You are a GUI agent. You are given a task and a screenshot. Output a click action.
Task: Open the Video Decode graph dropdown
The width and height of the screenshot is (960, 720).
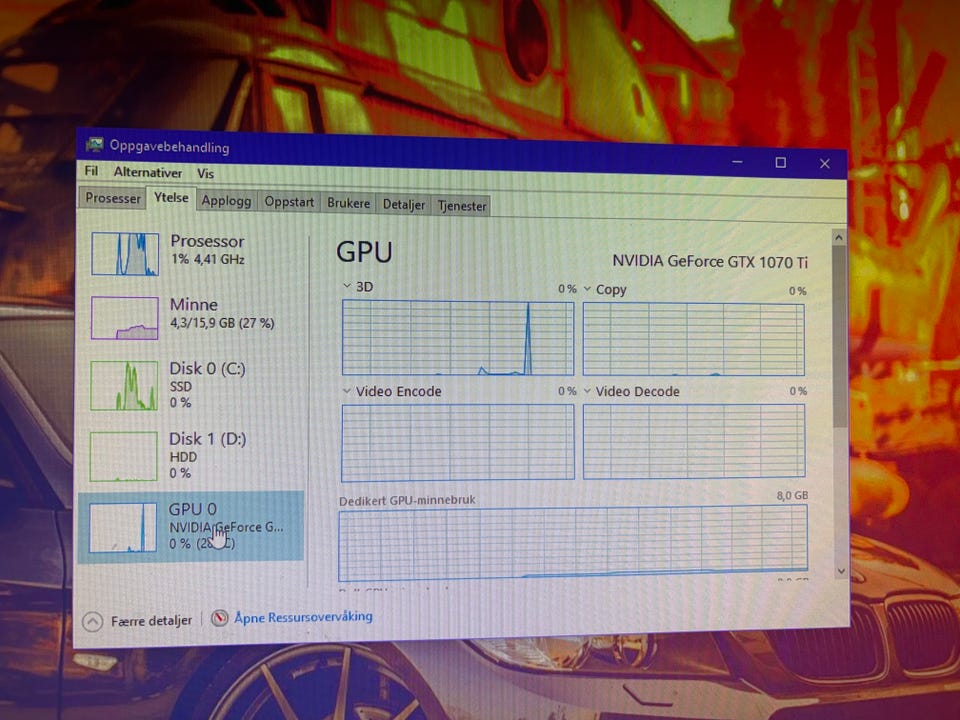point(587,391)
